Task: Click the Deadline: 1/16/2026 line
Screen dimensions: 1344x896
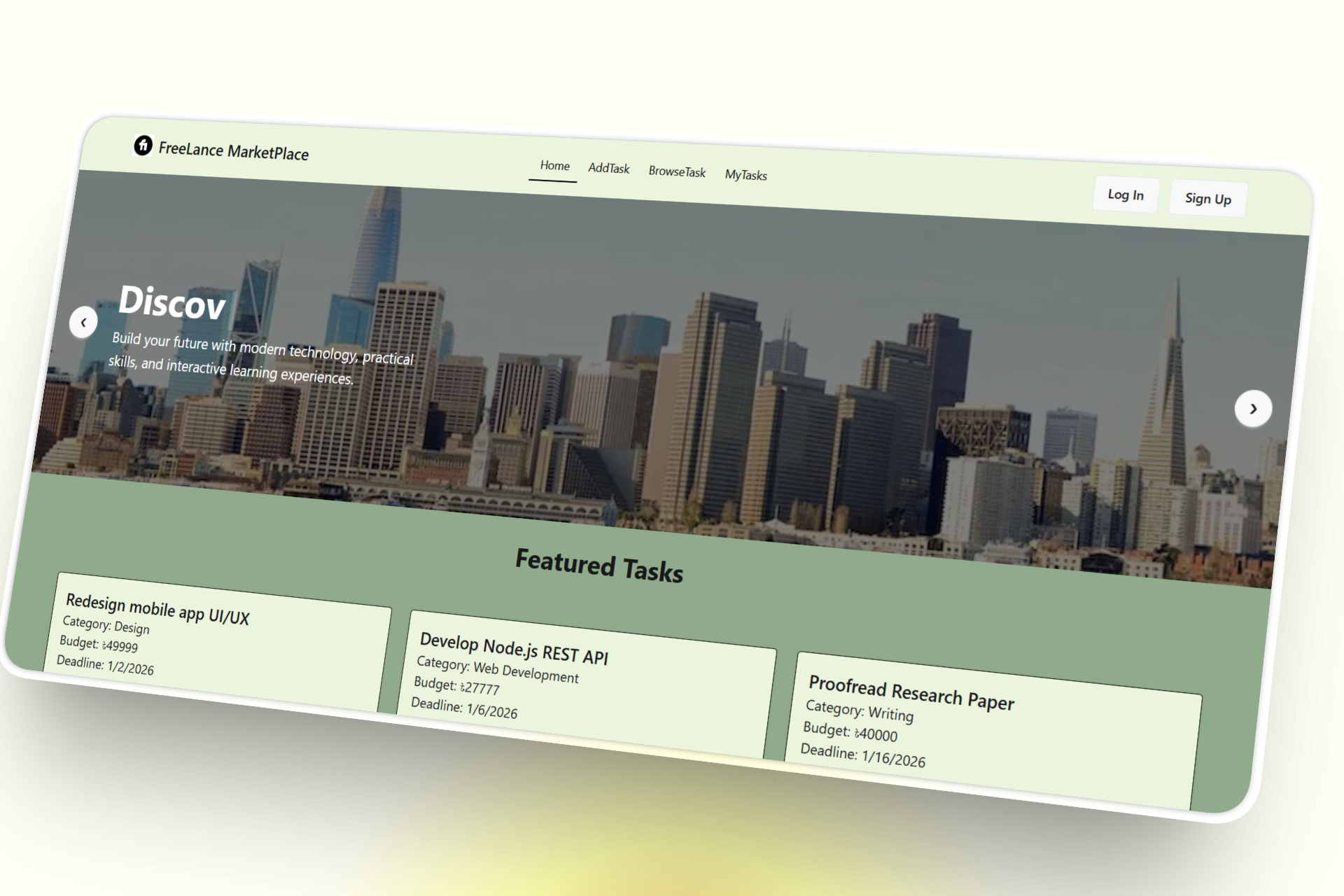Action: tap(862, 756)
